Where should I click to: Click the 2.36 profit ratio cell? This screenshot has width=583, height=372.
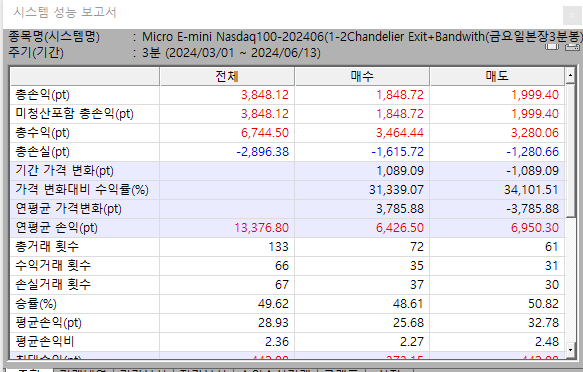pos(277,341)
